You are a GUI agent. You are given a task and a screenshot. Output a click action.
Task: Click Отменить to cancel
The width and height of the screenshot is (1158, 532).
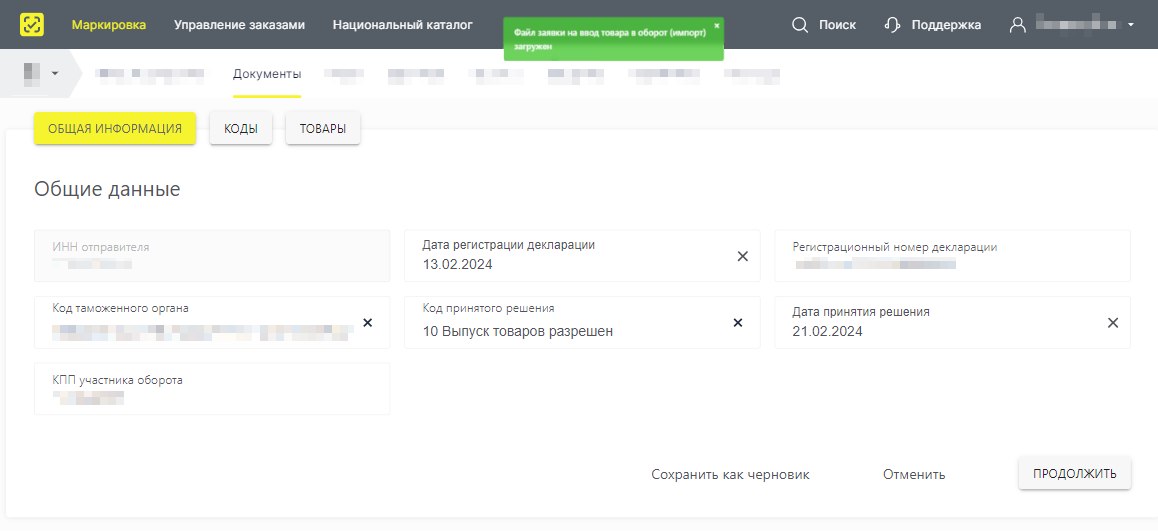point(914,474)
